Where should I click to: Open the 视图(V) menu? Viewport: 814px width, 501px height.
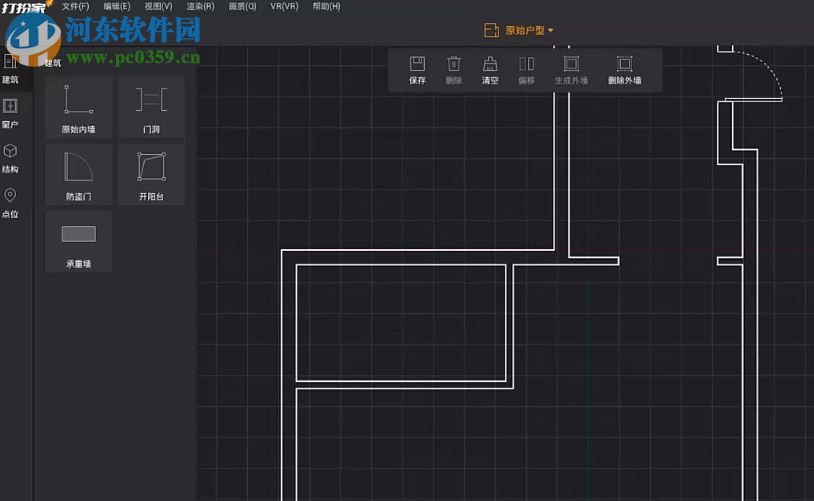click(158, 6)
